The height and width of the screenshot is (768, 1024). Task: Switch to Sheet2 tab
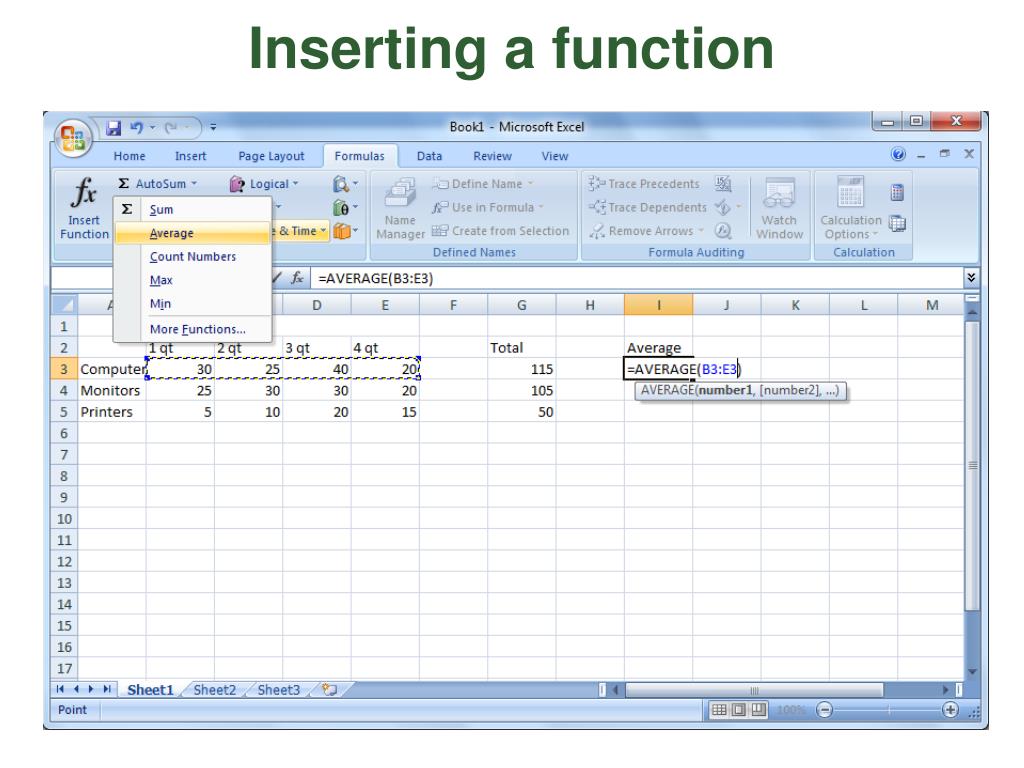pos(214,690)
